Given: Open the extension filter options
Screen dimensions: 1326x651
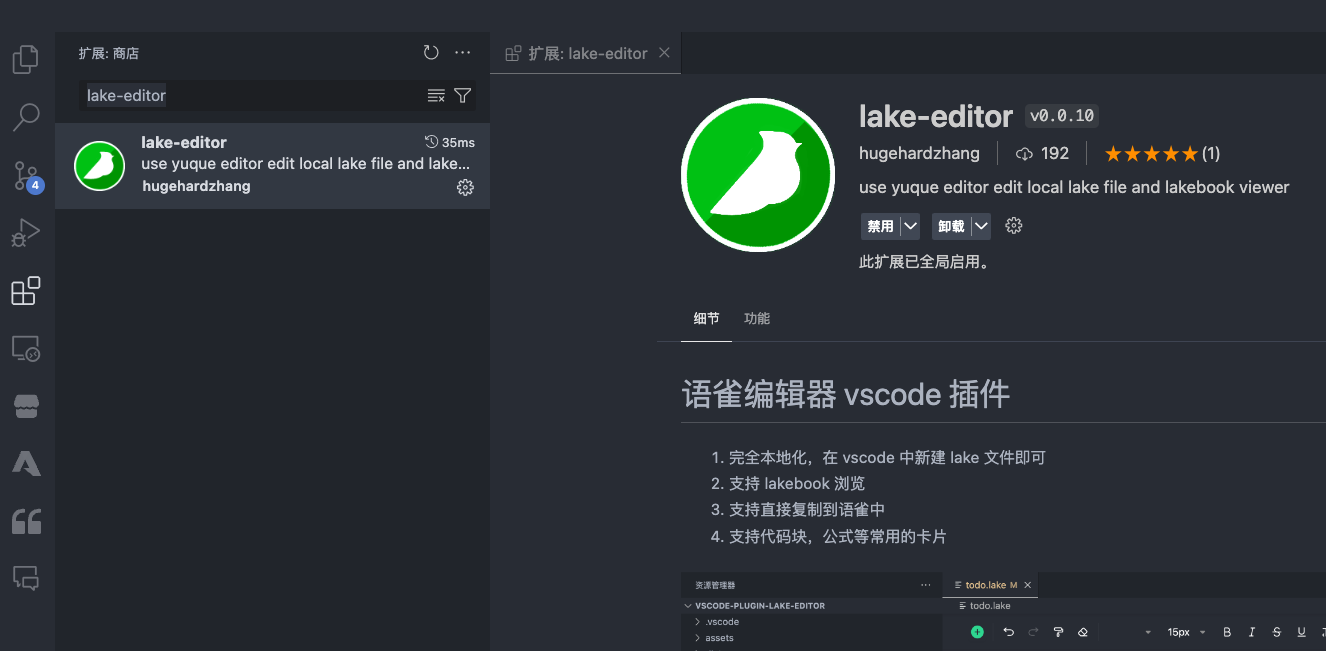Looking at the screenshot, I should point(463,96).
